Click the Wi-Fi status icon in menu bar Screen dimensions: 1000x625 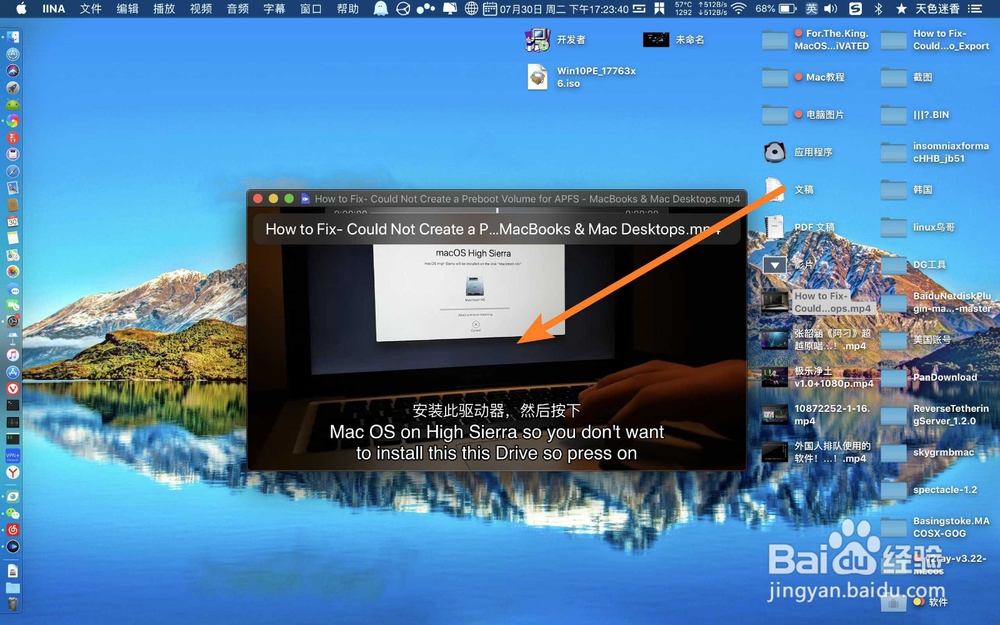[x=739, y=8]
